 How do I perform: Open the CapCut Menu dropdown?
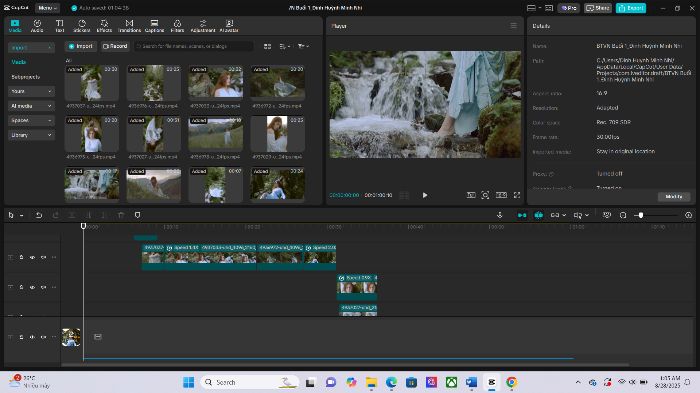[x=47, y=8]
